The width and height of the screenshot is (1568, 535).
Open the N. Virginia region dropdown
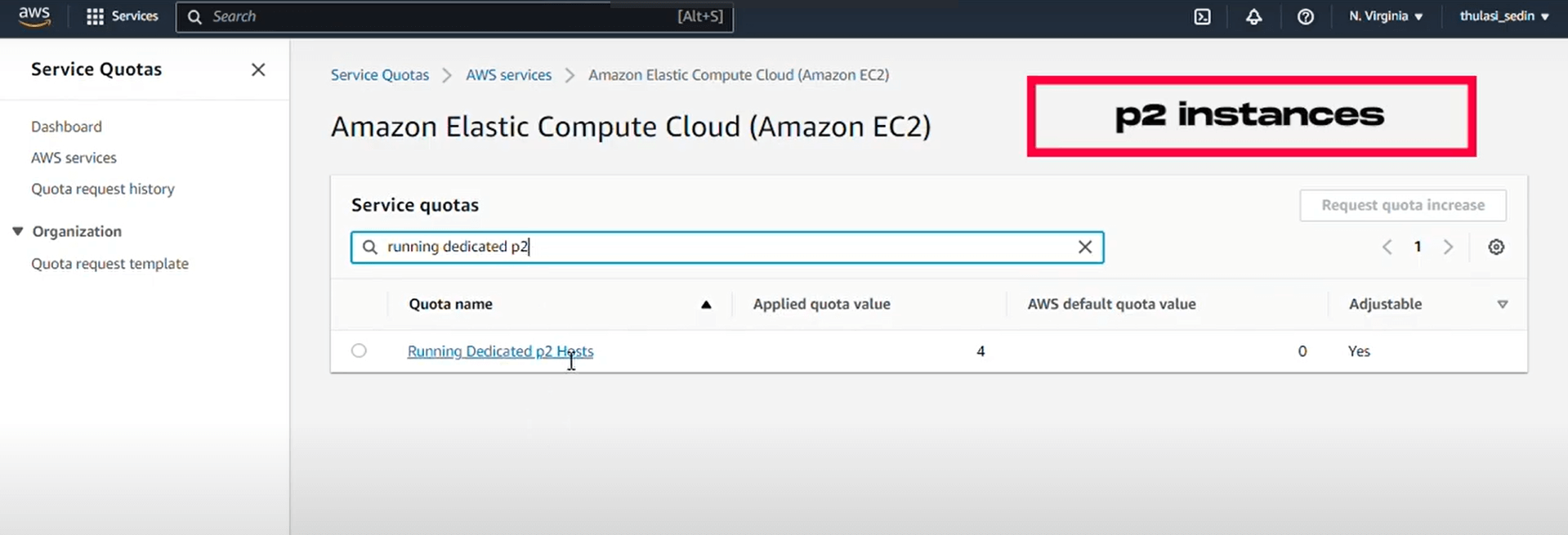click(x=1385, y=16)
